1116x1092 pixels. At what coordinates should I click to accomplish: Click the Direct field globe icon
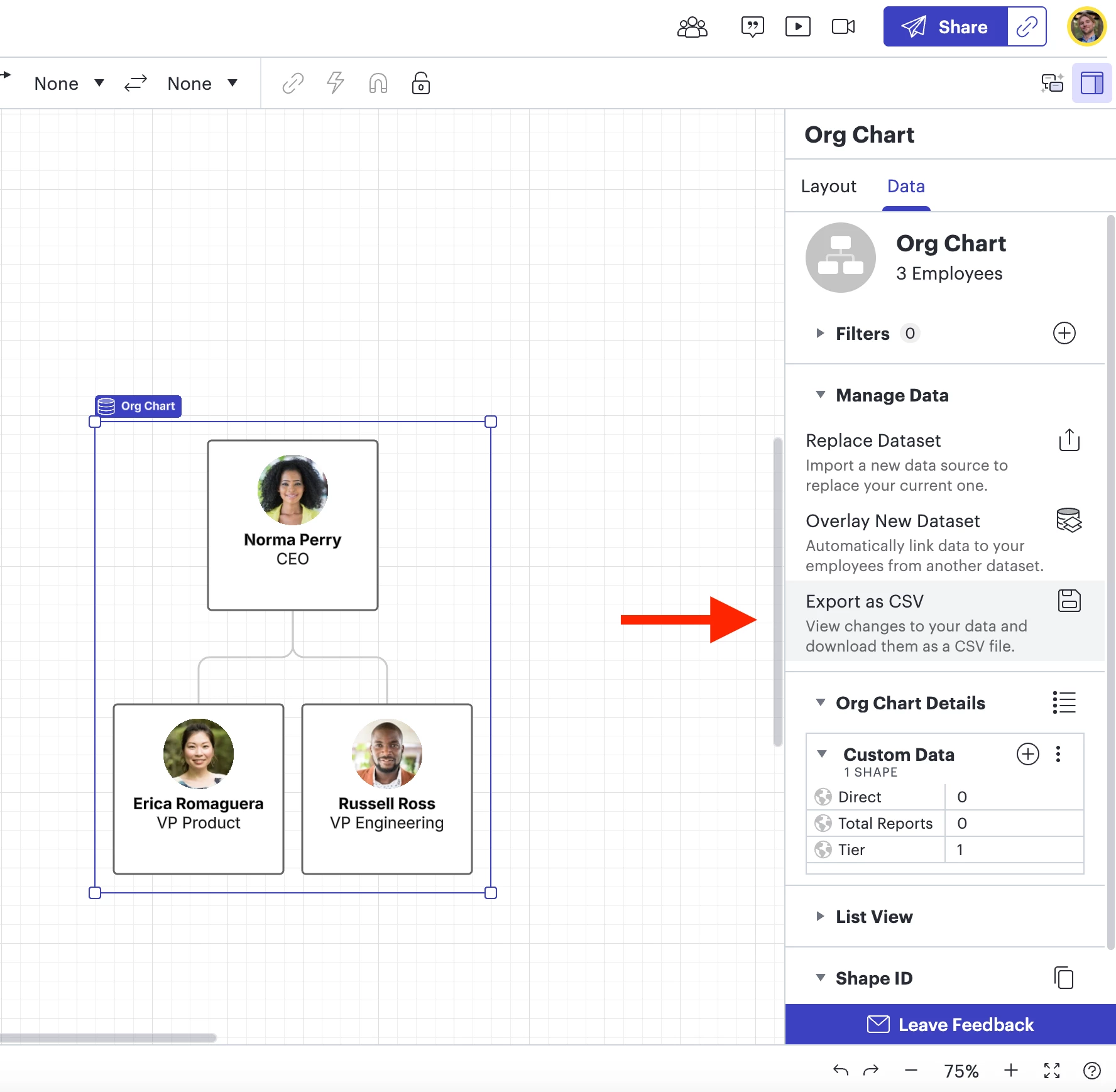tap(823, 797)
